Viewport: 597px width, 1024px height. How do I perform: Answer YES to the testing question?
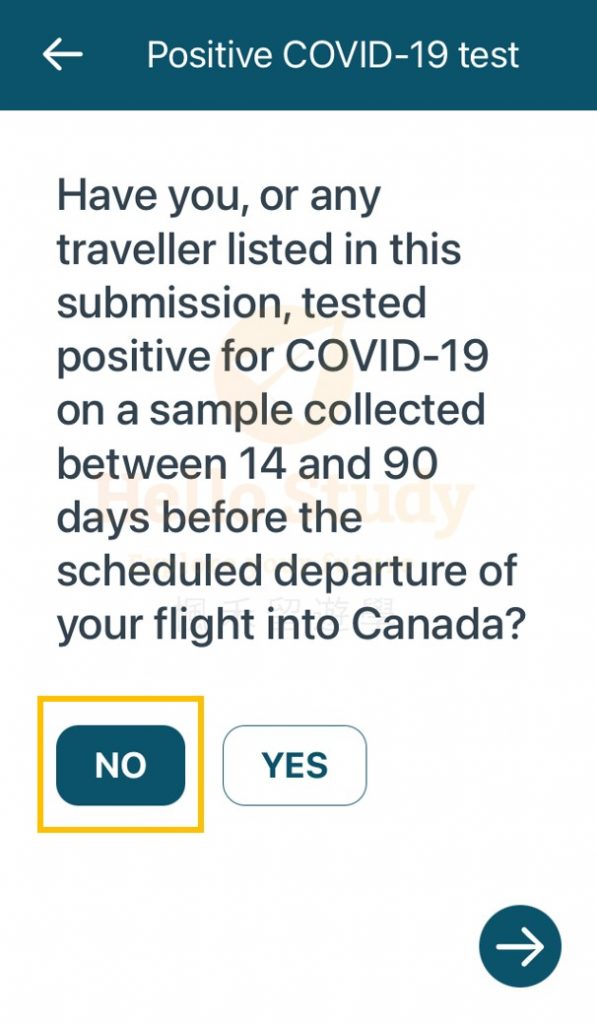click(295, 765)
